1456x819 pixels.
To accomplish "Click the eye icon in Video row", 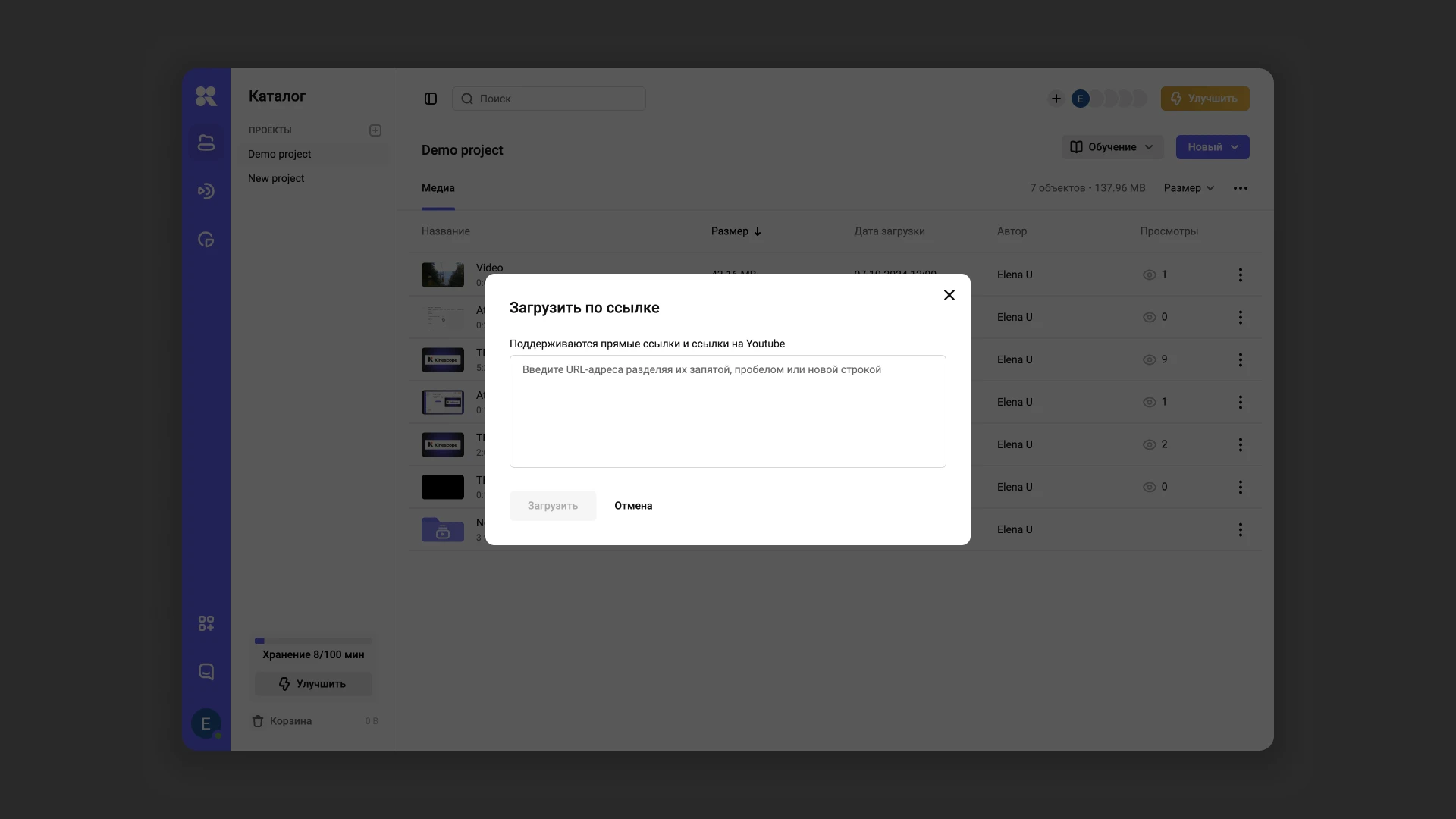I will pos(1149,275).
